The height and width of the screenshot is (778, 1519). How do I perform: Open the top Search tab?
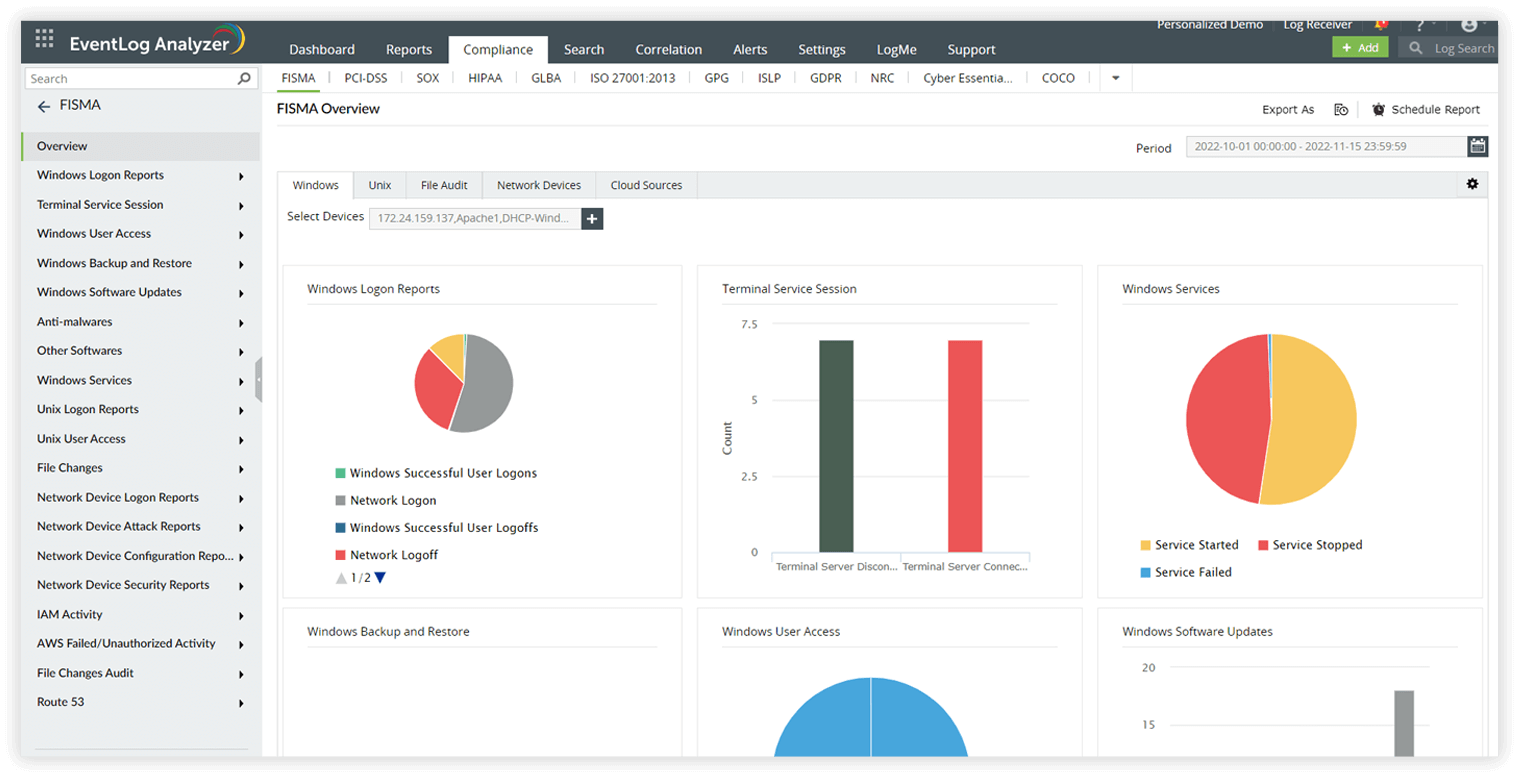[584, 49]
